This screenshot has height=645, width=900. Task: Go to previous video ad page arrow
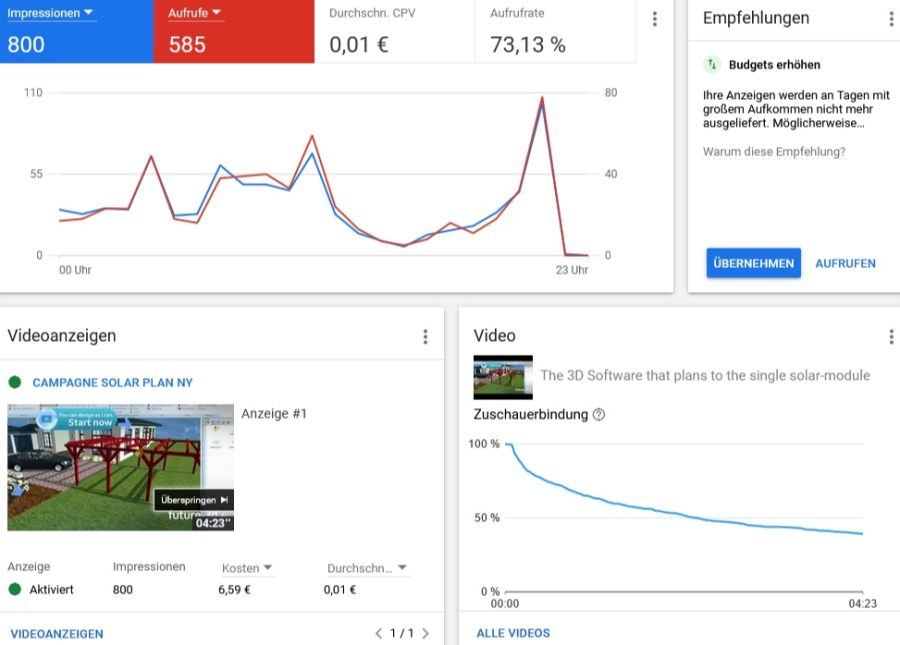[378, 633]
